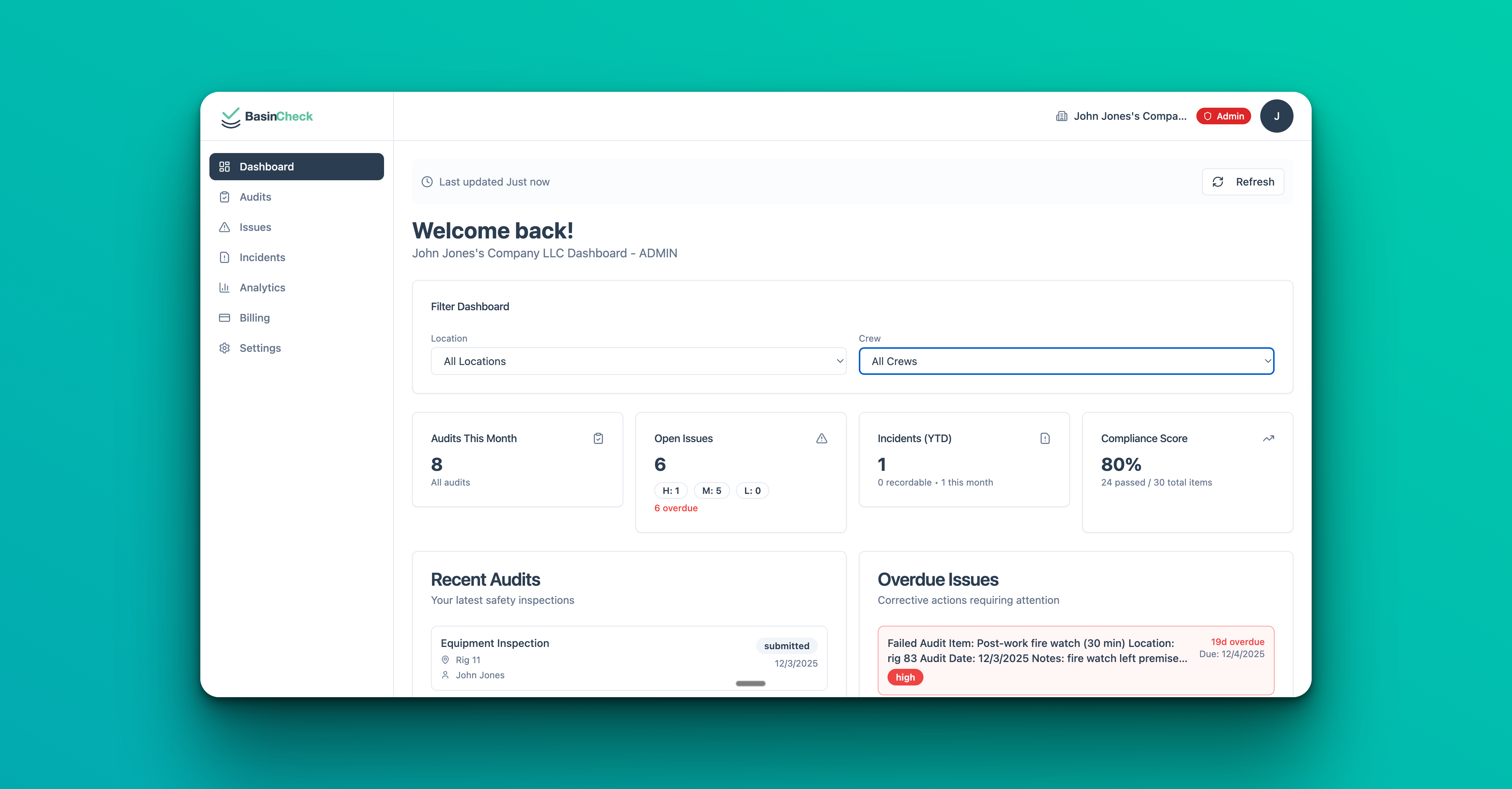Open Incidents from the sidebar

(262, 257)
